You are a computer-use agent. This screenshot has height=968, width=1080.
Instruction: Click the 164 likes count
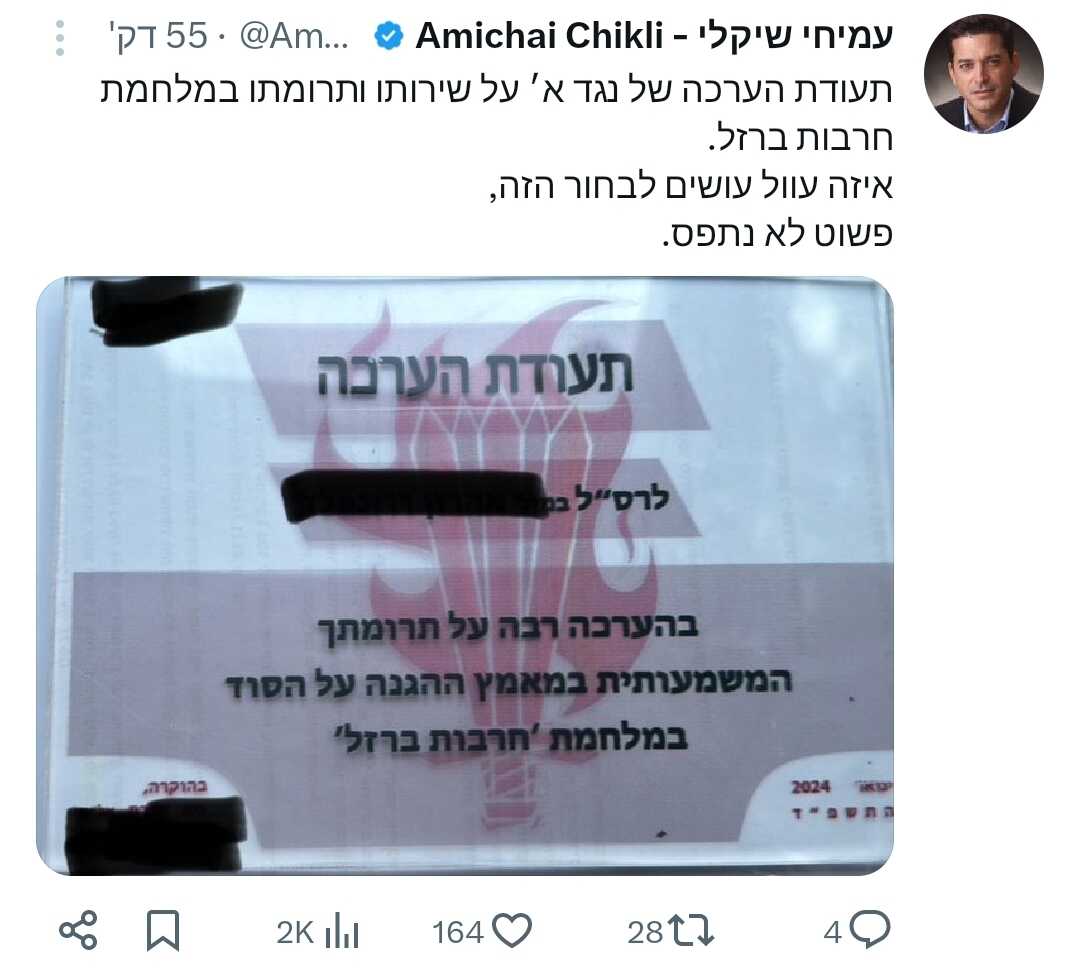(458, 933)
